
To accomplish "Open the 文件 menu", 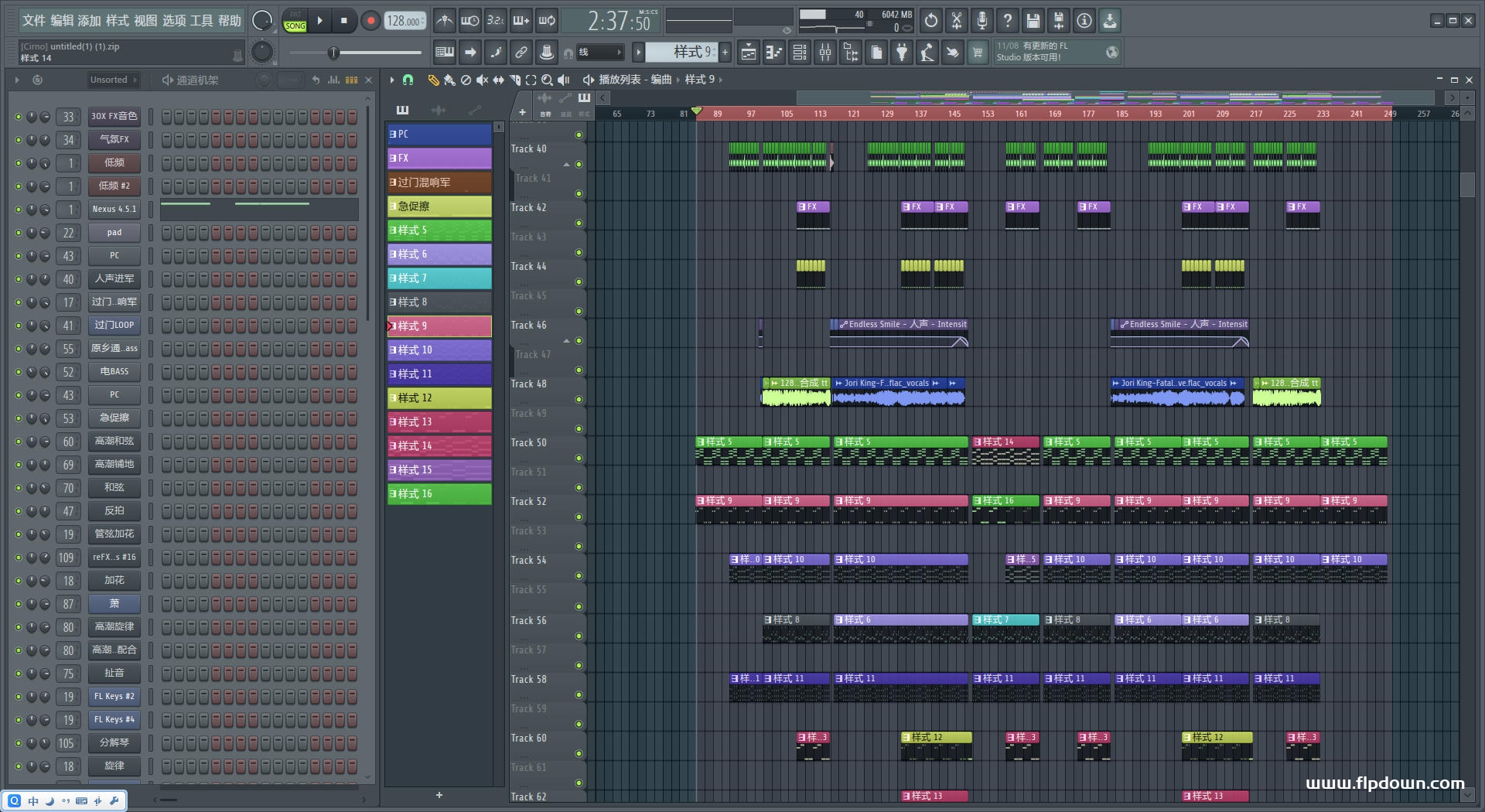I will [x=34, y=21].
